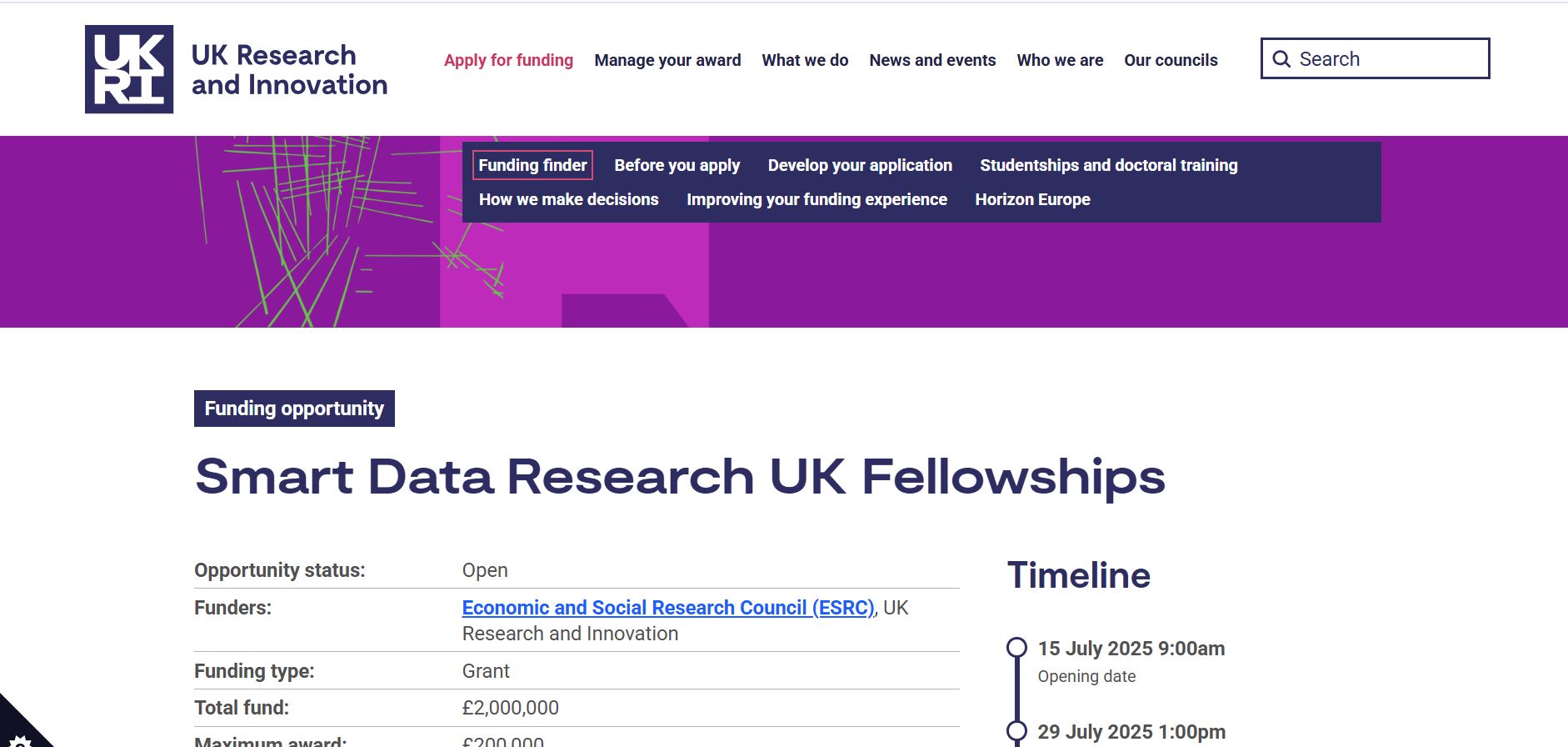Screen dimensions: 1568x747
Task: Click the 29 July 2025 timeline marker
Action: click(1016, 731)
